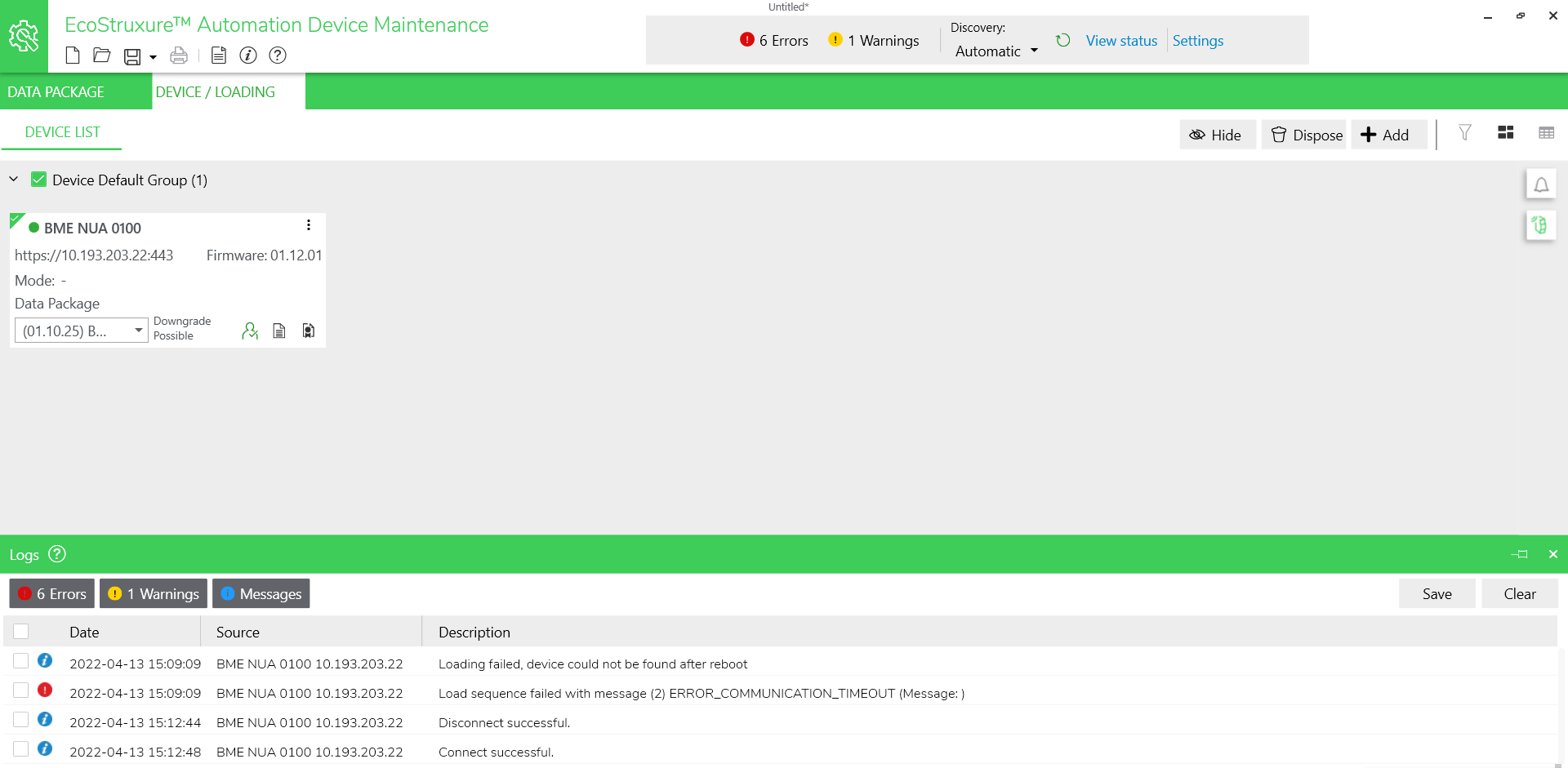Open the notifications bell panel

[x=1541, y=184]
